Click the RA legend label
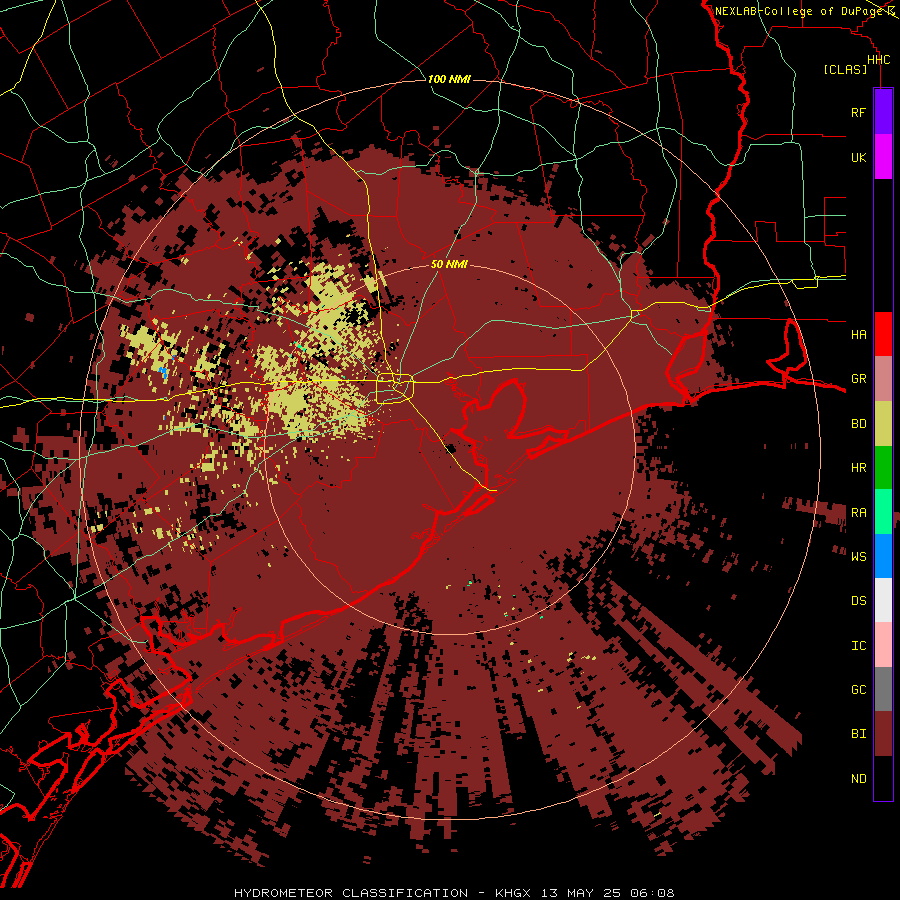 [858, 513]
